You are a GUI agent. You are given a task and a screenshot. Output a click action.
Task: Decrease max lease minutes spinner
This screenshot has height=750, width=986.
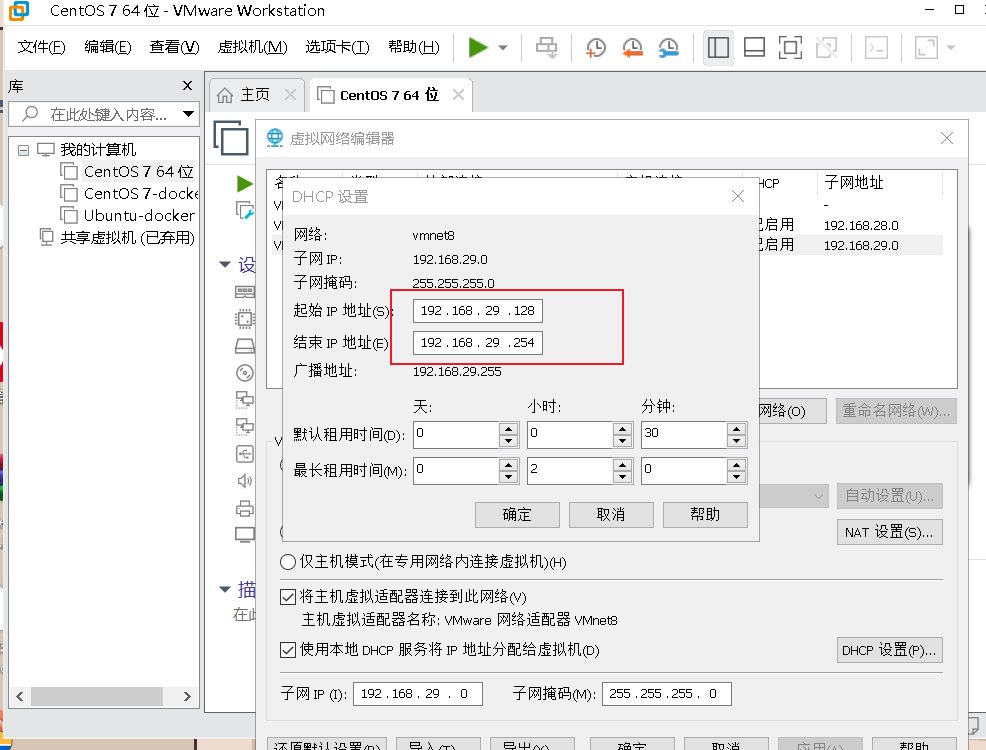[736, 477]
